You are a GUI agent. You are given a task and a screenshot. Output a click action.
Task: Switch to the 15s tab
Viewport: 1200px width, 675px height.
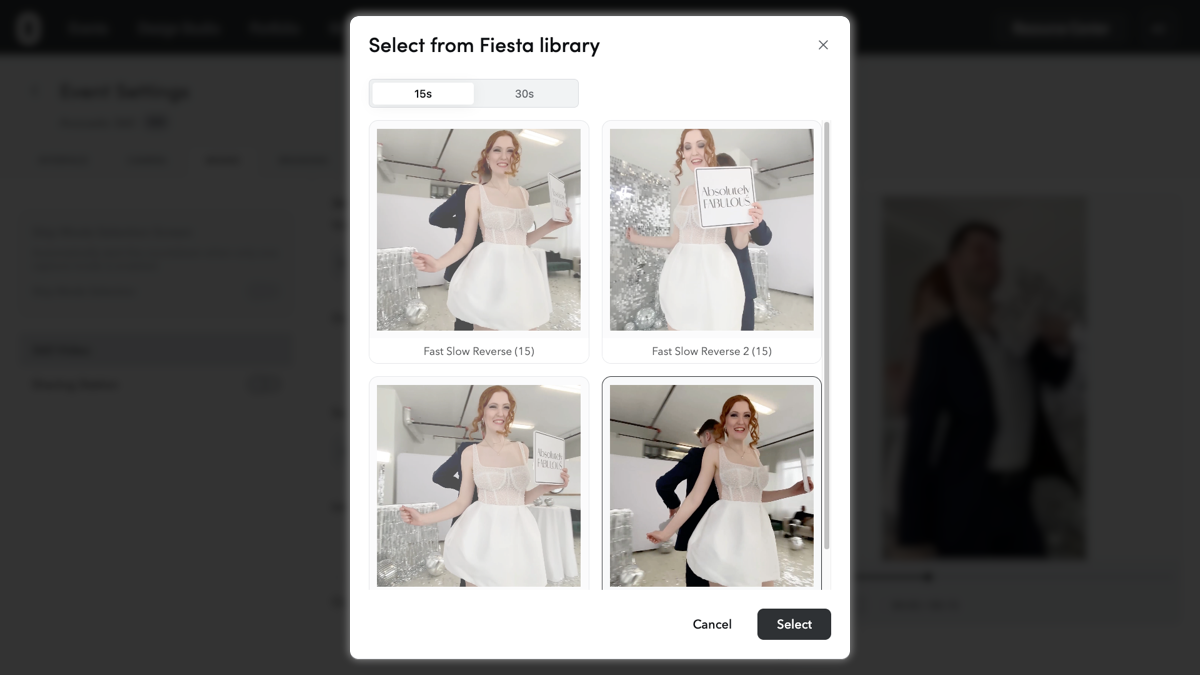(423, 93)
